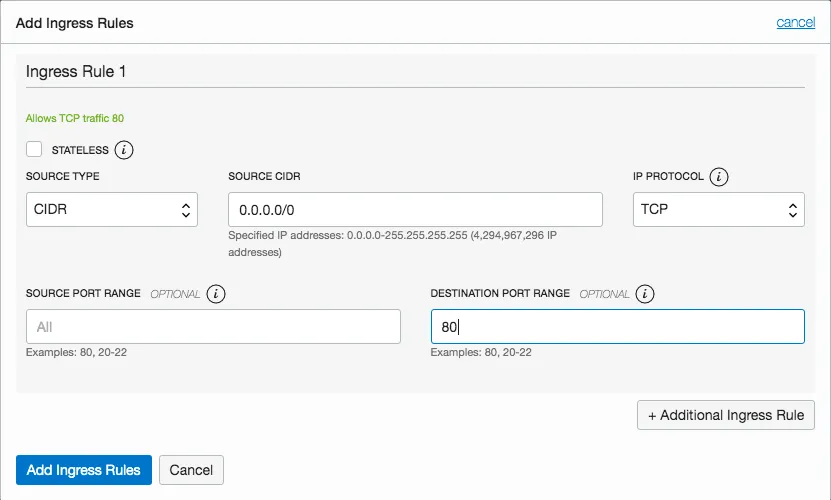The image size is (831, 500).
Task: Click the cancel link in the dialog header
Action: pyautogui.click(x=795, y=22)
